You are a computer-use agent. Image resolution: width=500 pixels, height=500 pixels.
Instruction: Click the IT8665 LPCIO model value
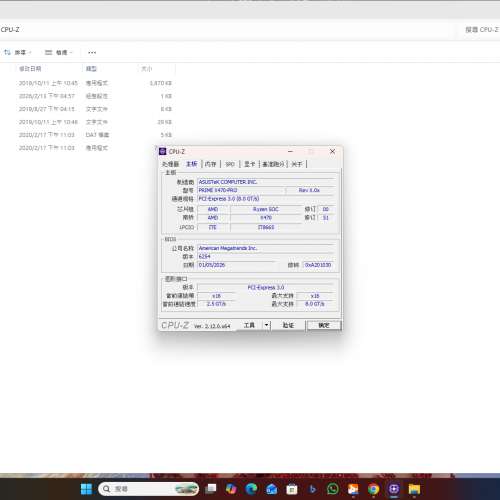pyautogui.click(x=266, y=227)
